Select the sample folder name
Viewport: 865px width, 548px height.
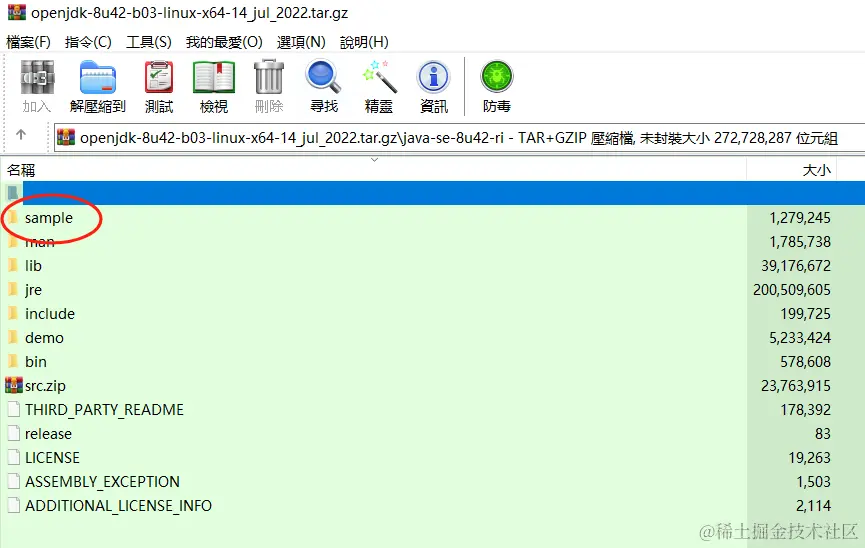(x=49, y=218)
